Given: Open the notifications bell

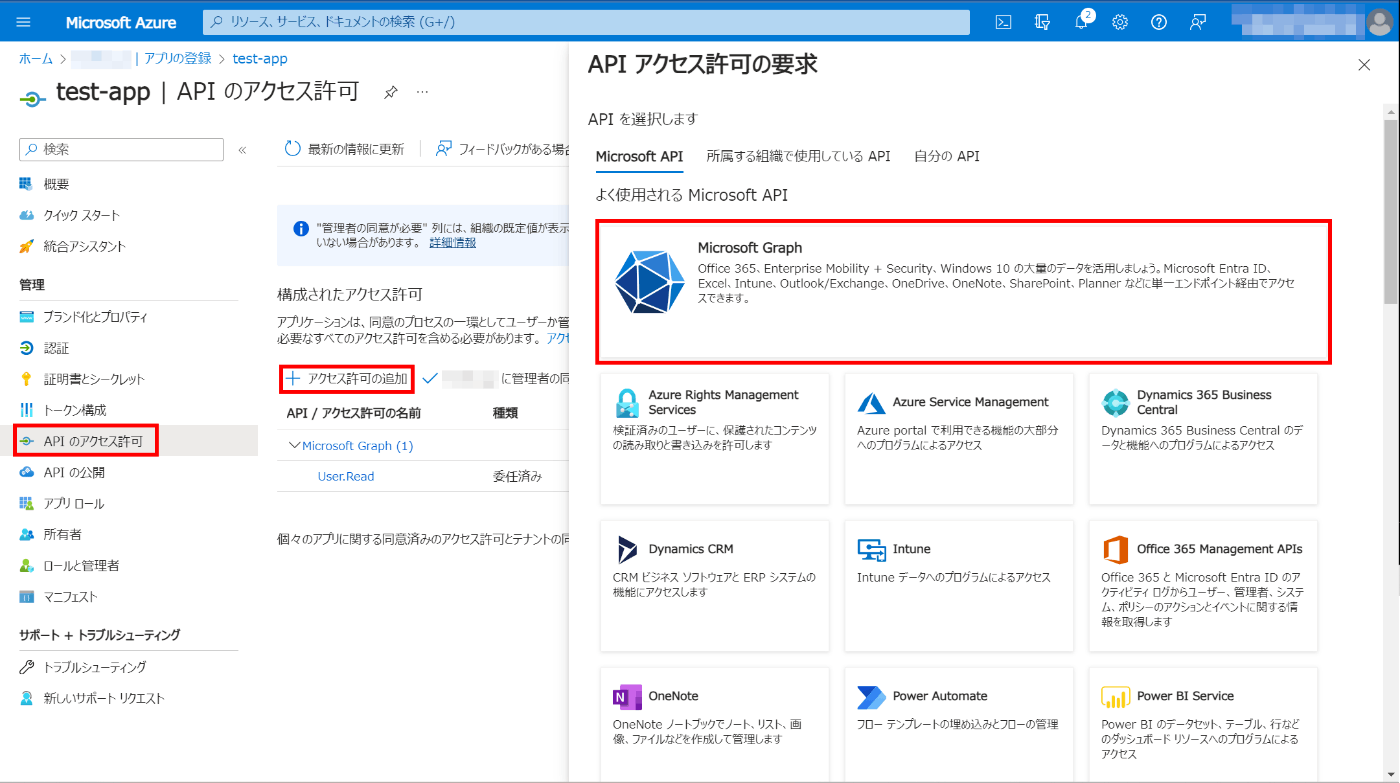Looking at the screenshot, I should pos(1082,22).
